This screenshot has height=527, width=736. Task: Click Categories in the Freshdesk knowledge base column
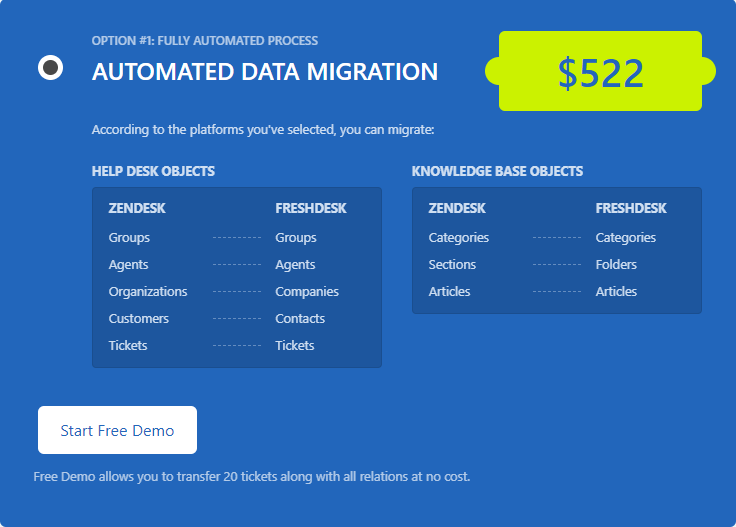coord(626,238)
